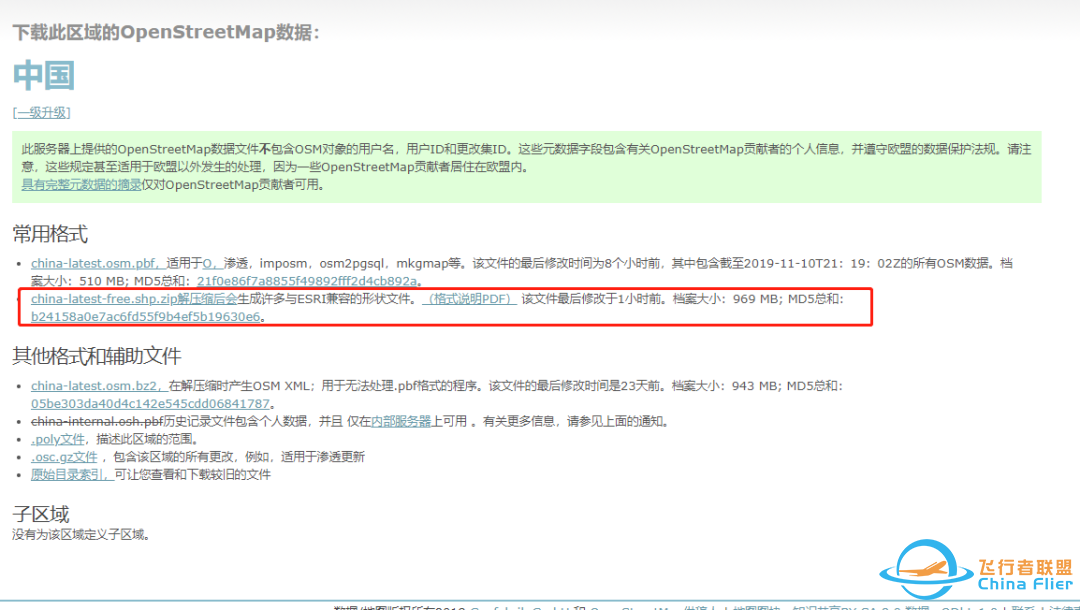Download china-latest.osm.pbf file
1080x610 pixels.
click(96, 263)
